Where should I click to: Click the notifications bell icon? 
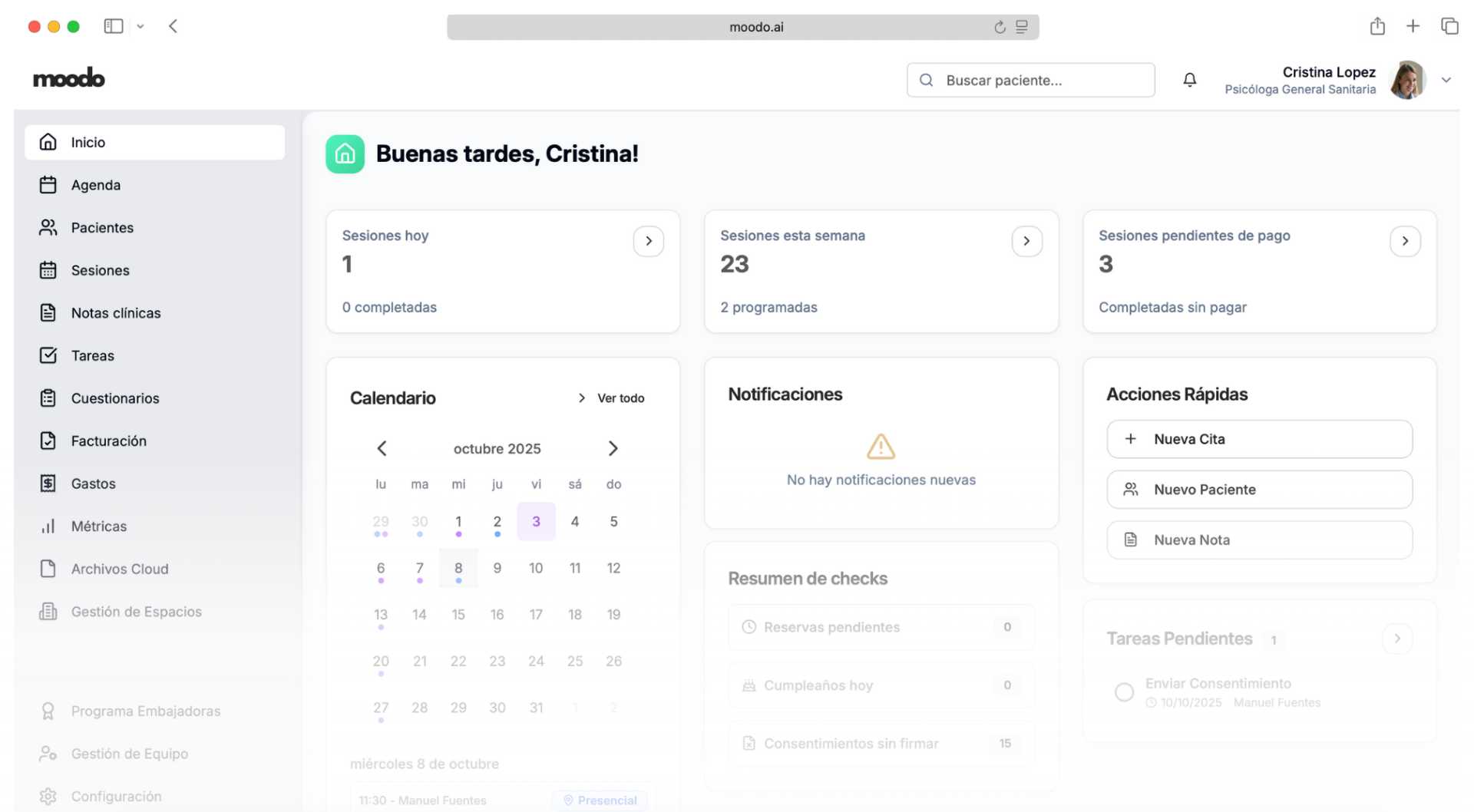tap(1189, 79)
